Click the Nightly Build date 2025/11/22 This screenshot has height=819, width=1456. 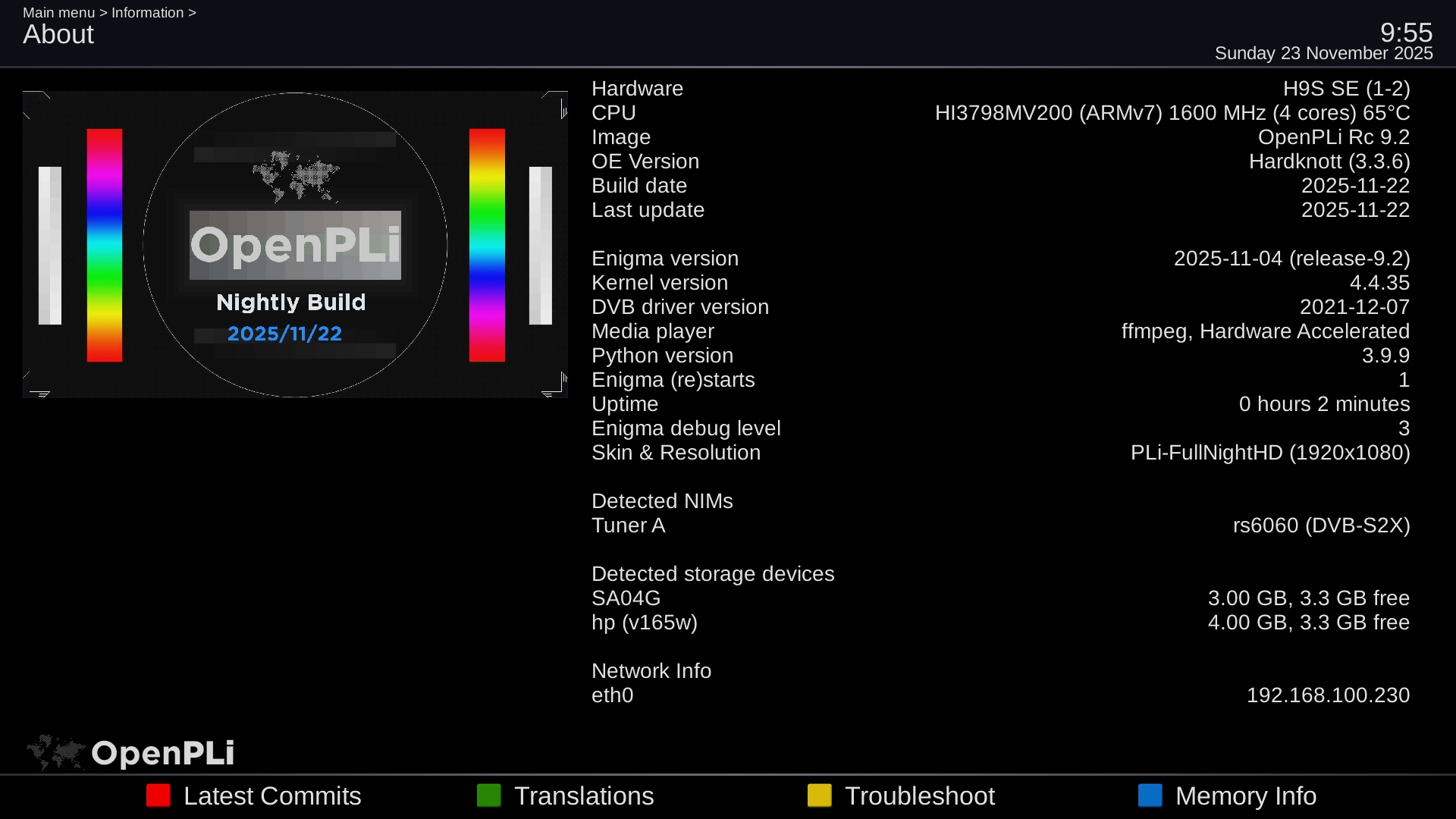point(284,334)
